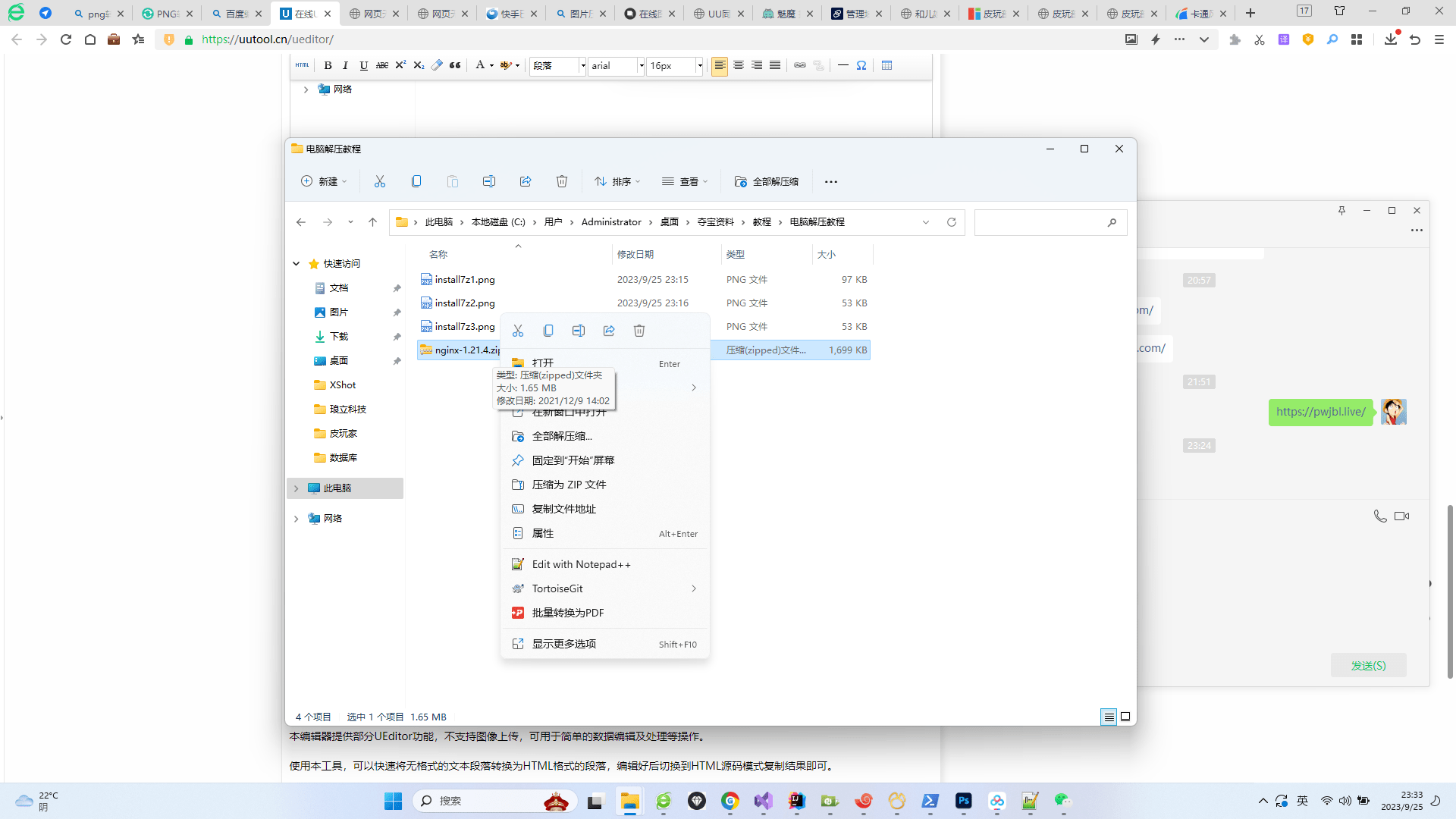
Task: Toggle italic formatting in the editor
Action: coord(345,66)
